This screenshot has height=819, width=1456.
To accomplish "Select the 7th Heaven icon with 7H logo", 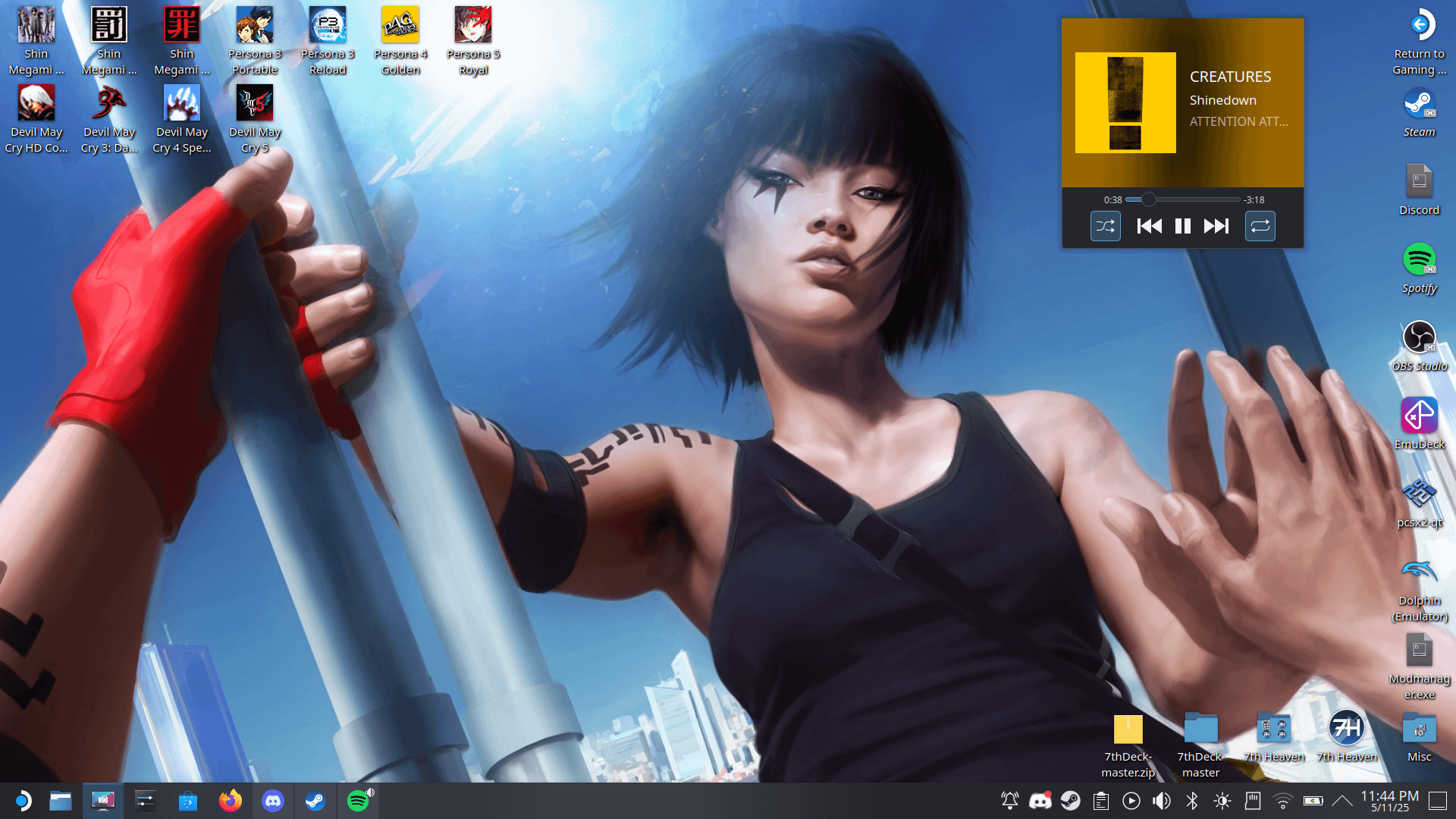I will coord(1347,737).
